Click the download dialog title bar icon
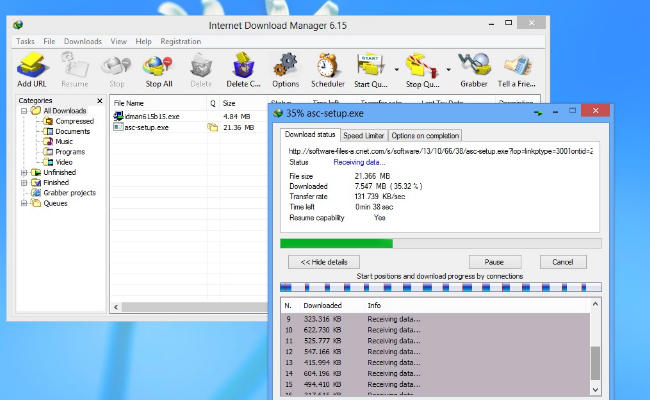The image size is (650, 400). [278, 113]
